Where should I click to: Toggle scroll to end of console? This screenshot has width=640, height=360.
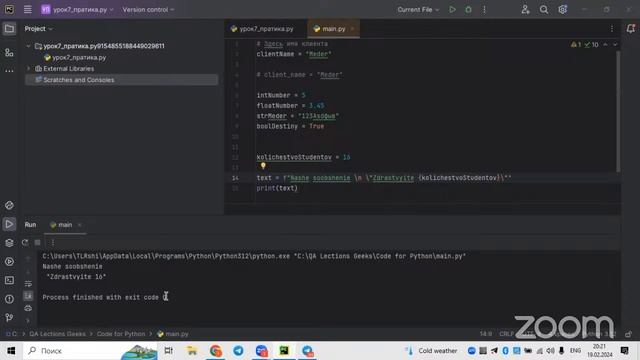point(28,296)
